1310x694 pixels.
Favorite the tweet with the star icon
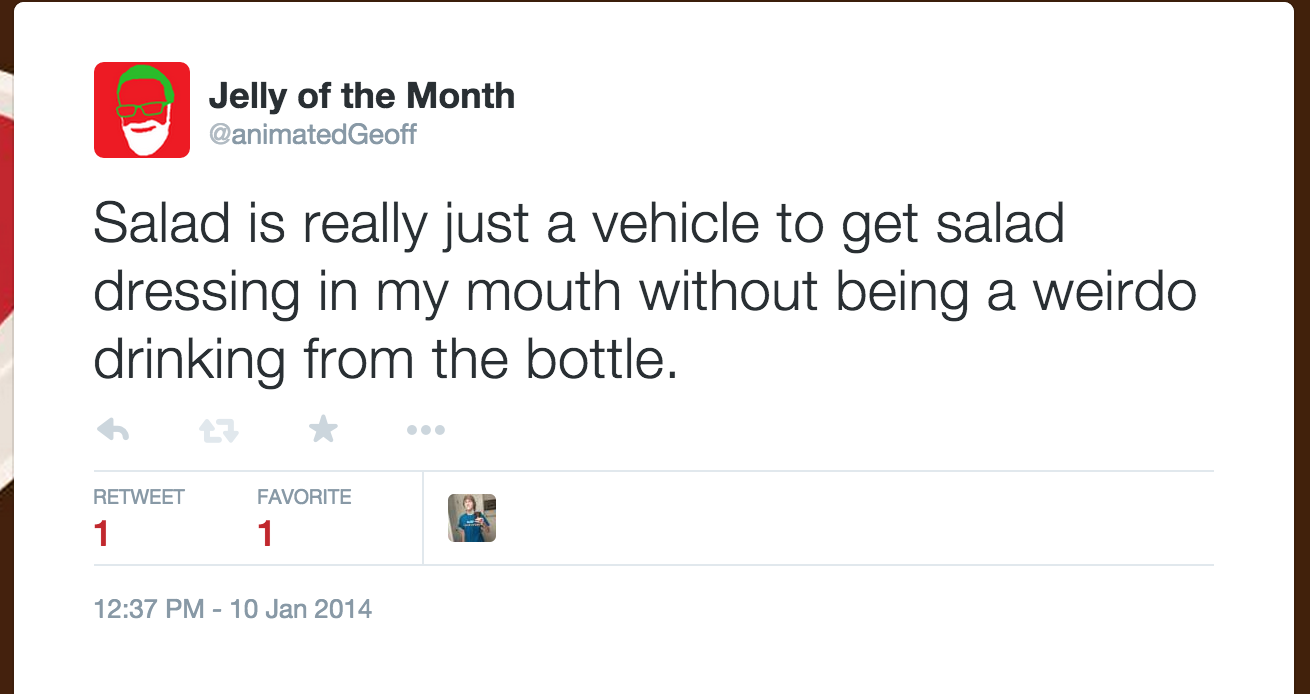323,430
